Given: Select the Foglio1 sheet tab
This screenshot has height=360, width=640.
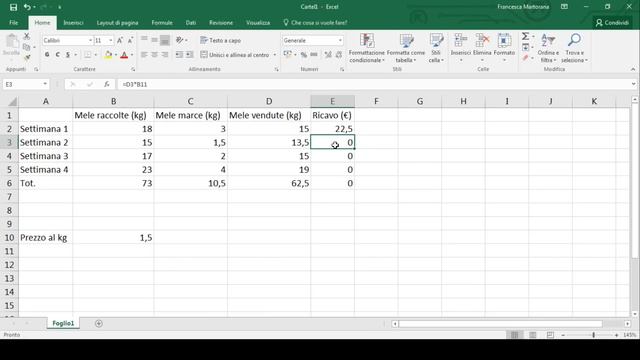Looking at the screenshot, I should coord(63,323).
